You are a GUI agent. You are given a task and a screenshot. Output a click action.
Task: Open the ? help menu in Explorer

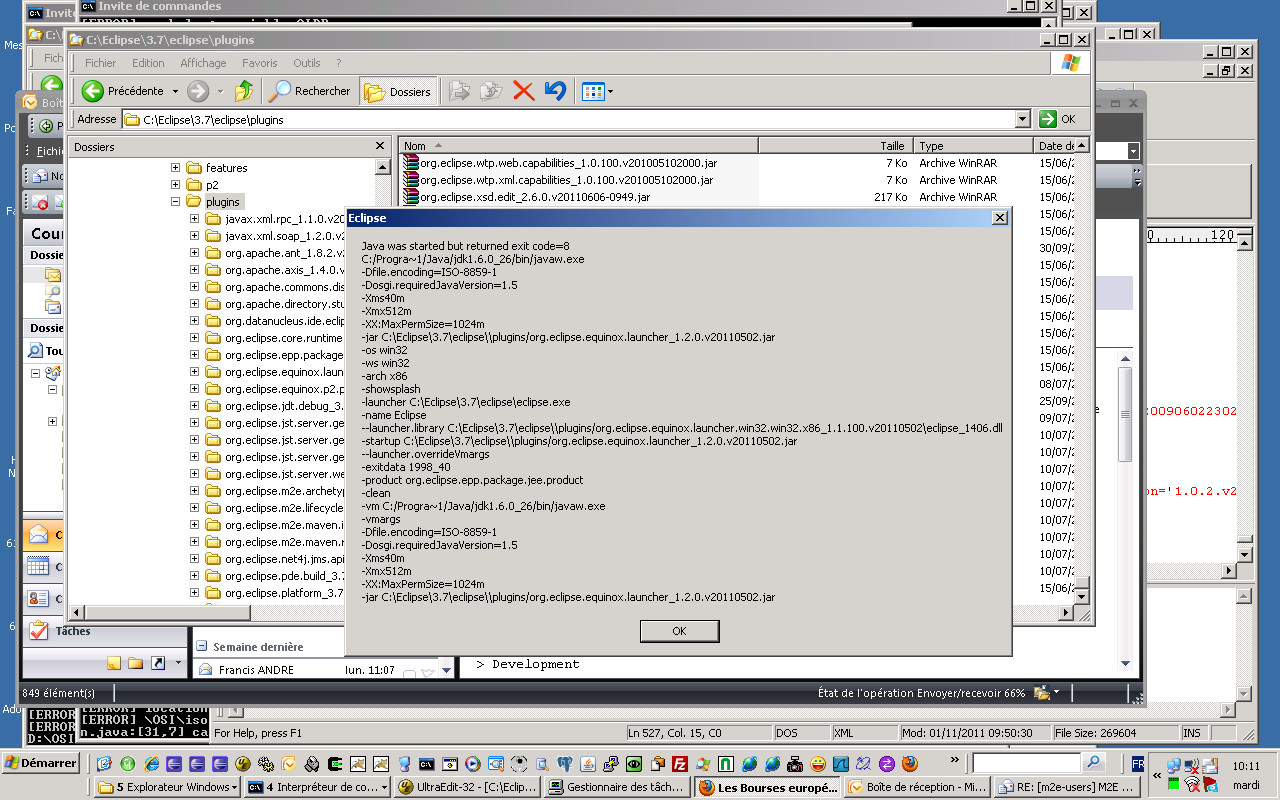coord(339,63)
